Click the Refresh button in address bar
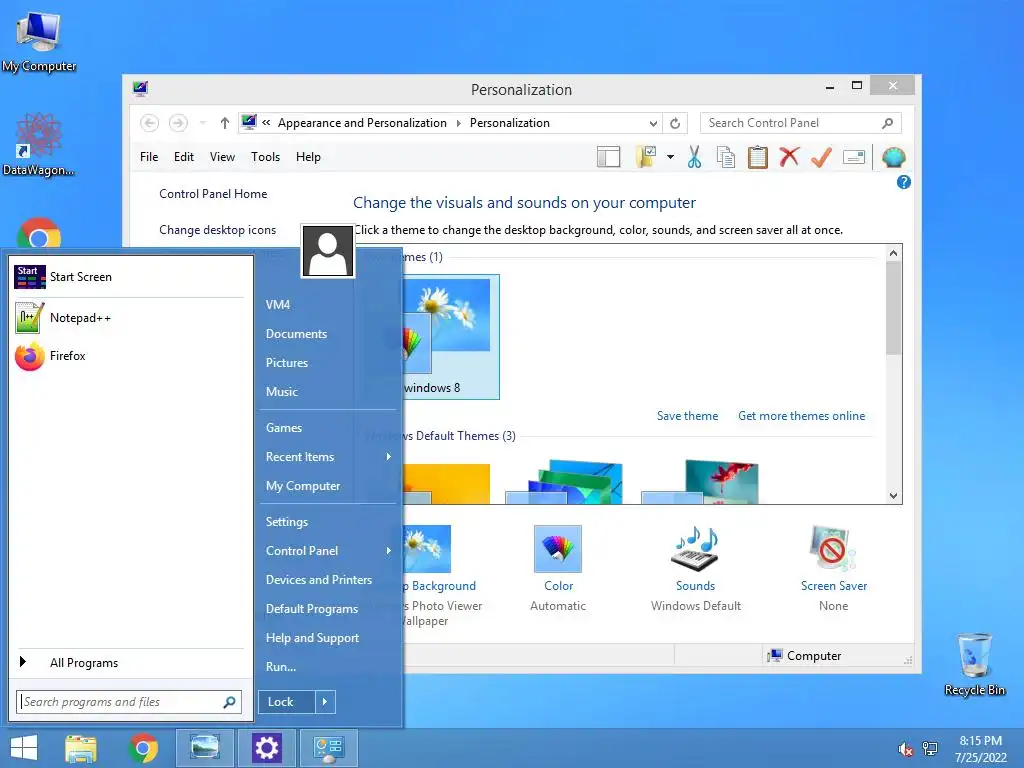The image size is (1024, 768). [675, 123]
